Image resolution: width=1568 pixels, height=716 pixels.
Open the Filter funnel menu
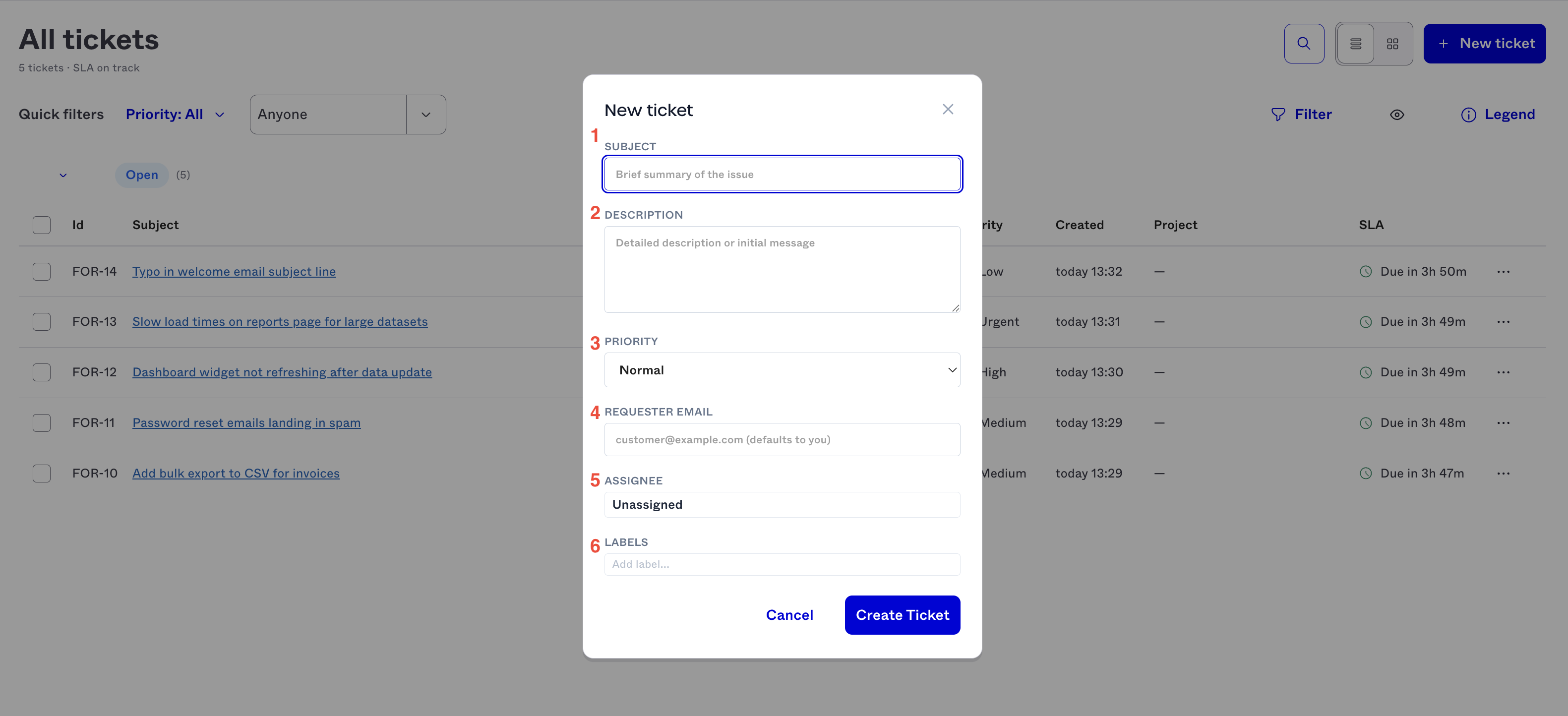click(1301, 115)
